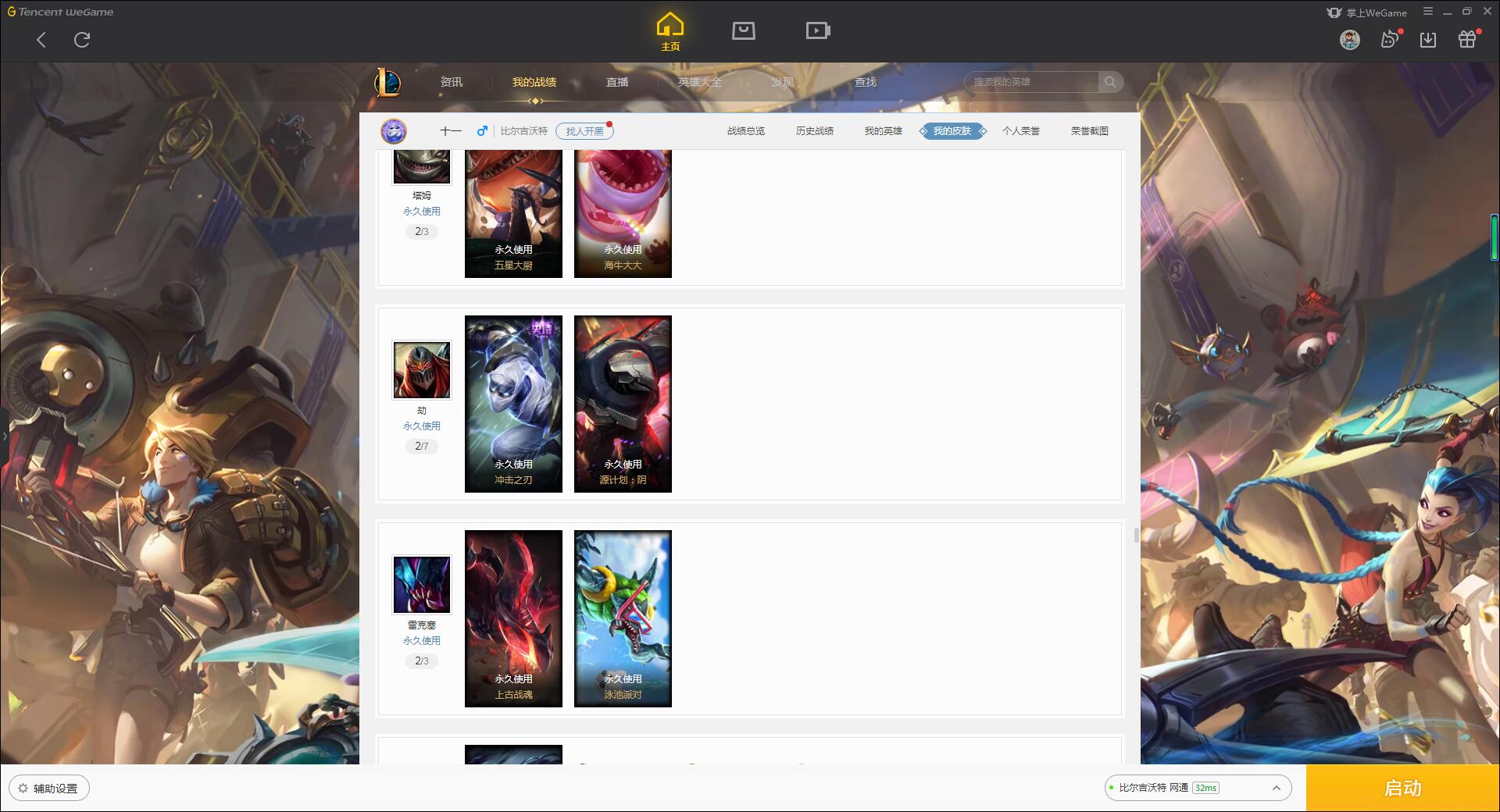The width and height of the screenshot is (1500, 812).
Task: Click the green window-edge scrollbar thumb
Action: (x=1494, y=237)
